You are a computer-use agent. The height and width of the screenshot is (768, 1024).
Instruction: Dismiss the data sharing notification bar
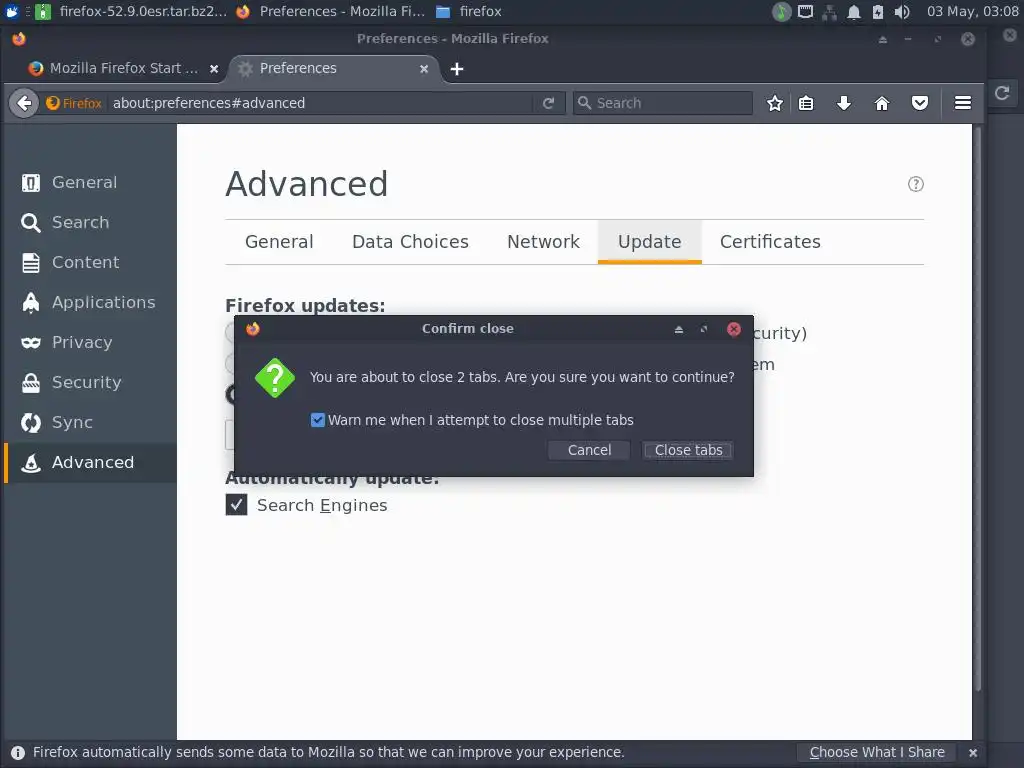click(972, 752)
